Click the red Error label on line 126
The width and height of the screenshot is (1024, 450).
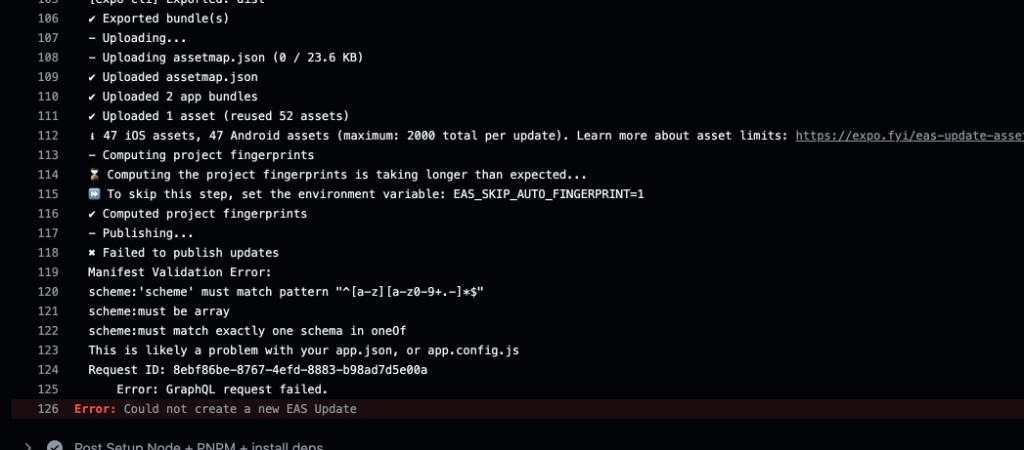click(x=95, y=409)
